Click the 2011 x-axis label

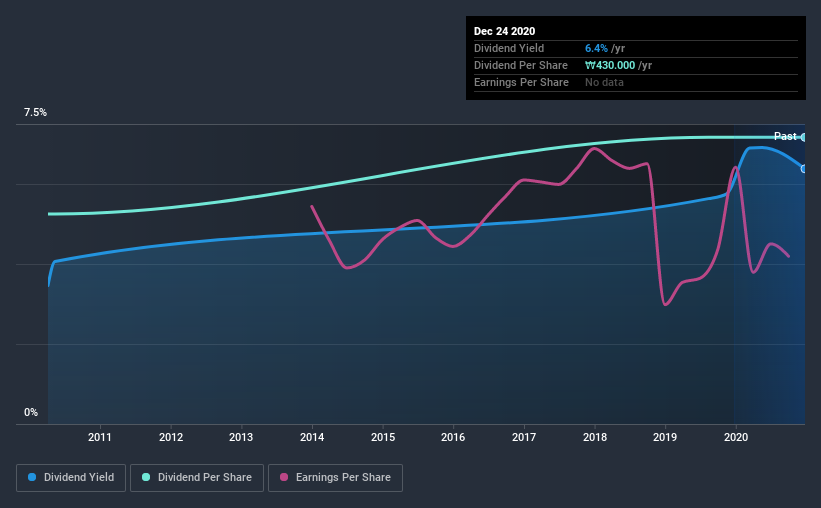tap(99, 437)
